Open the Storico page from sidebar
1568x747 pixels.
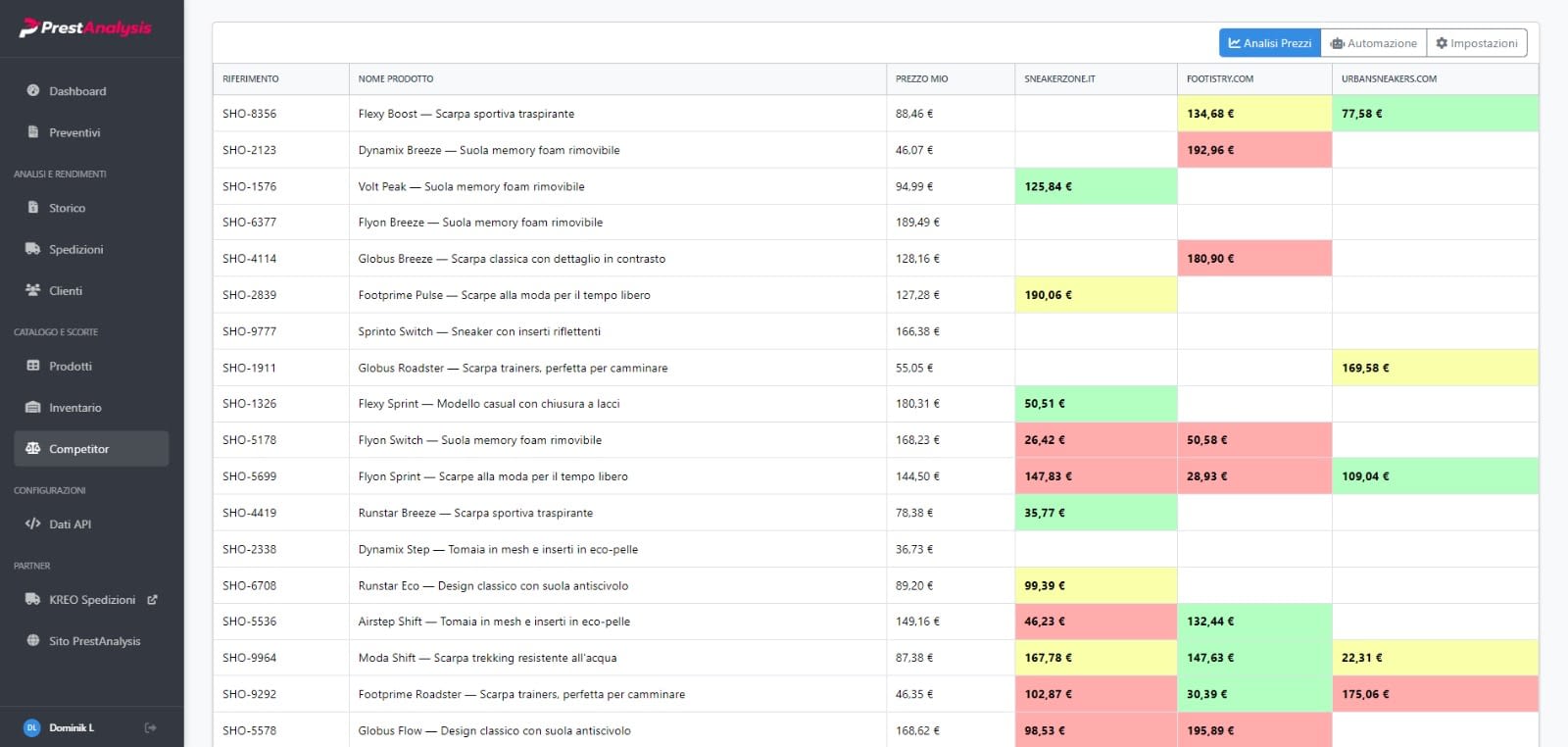[67, 208]
